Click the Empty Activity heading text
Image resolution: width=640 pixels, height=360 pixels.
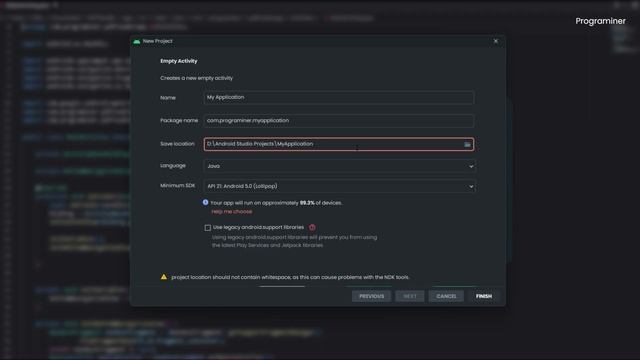[x=179, y=61]
